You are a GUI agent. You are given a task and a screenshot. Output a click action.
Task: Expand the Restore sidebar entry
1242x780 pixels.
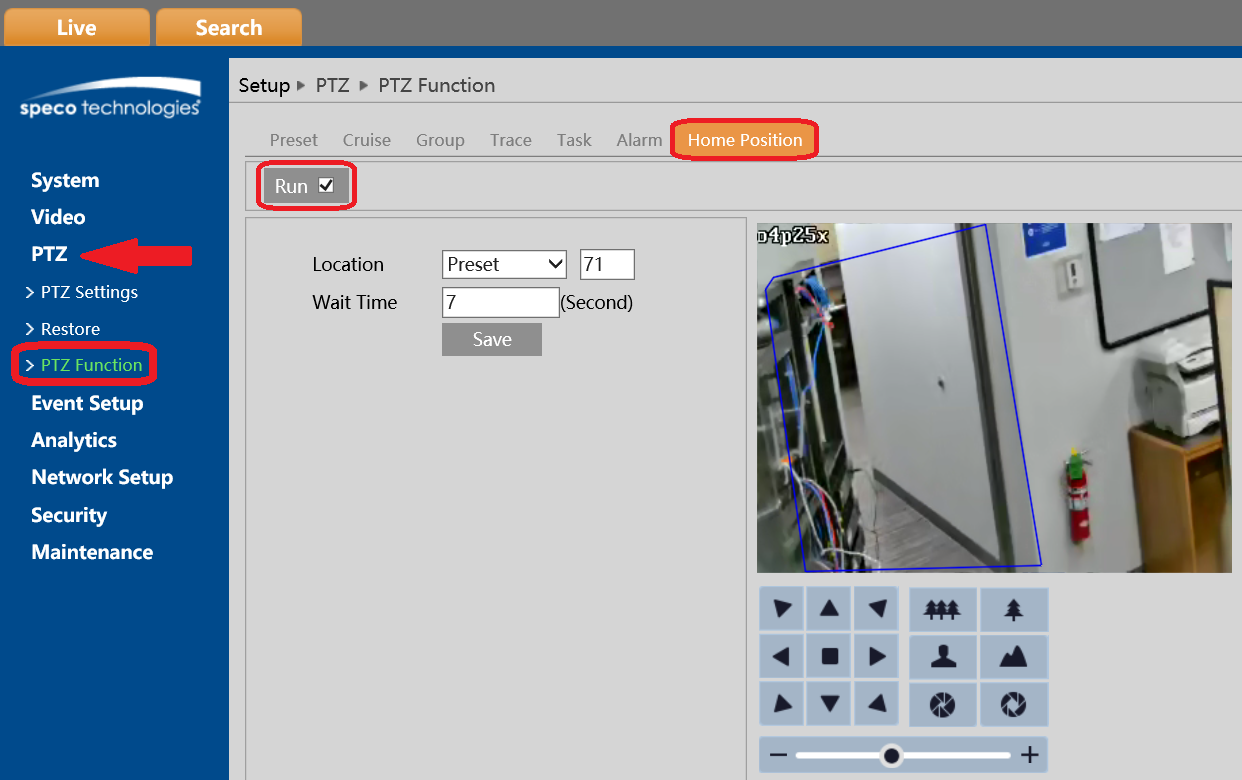(70, 328)
